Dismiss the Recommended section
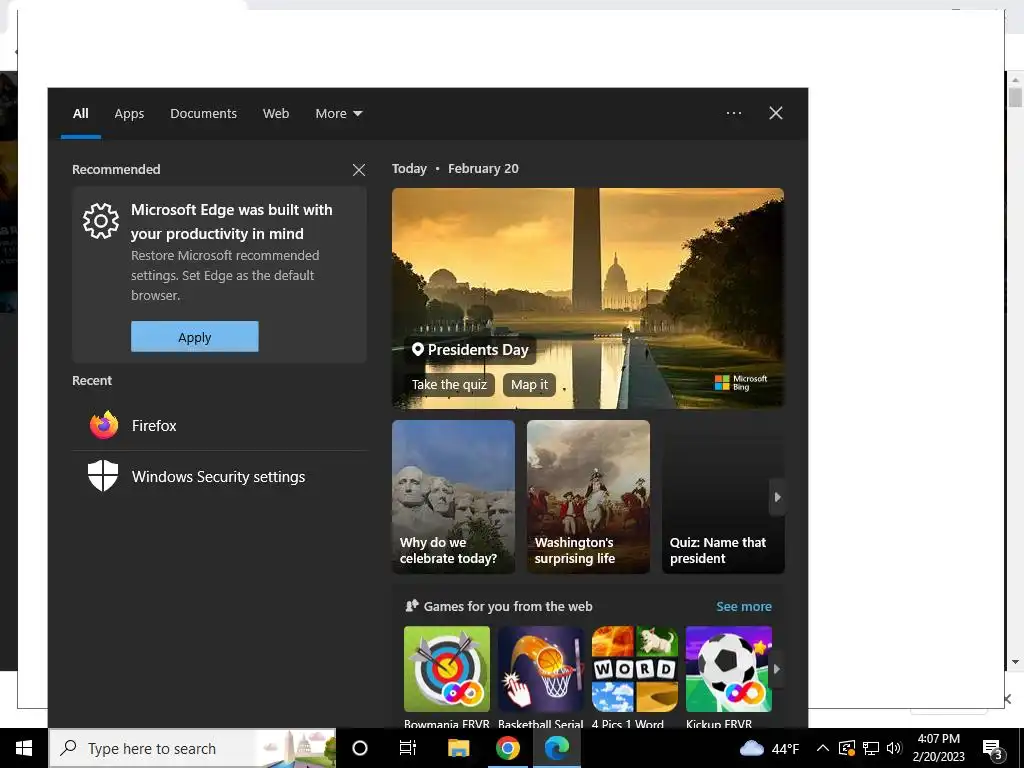1024x768 pixels. pyautogui.click(x=359, y=170)
